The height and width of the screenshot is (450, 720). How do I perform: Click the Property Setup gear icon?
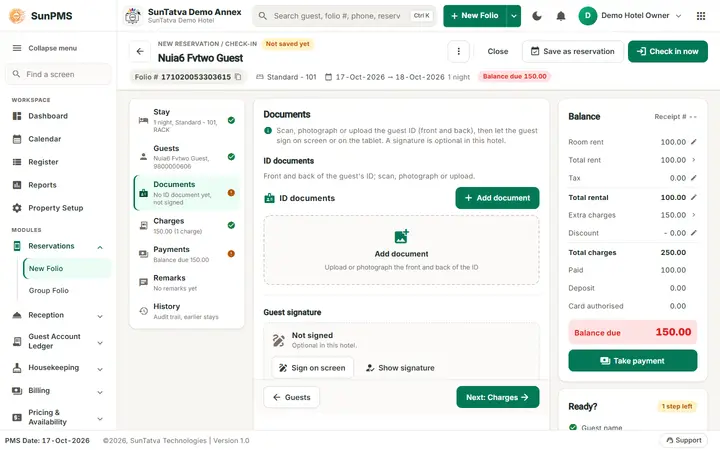click(17, 208)
